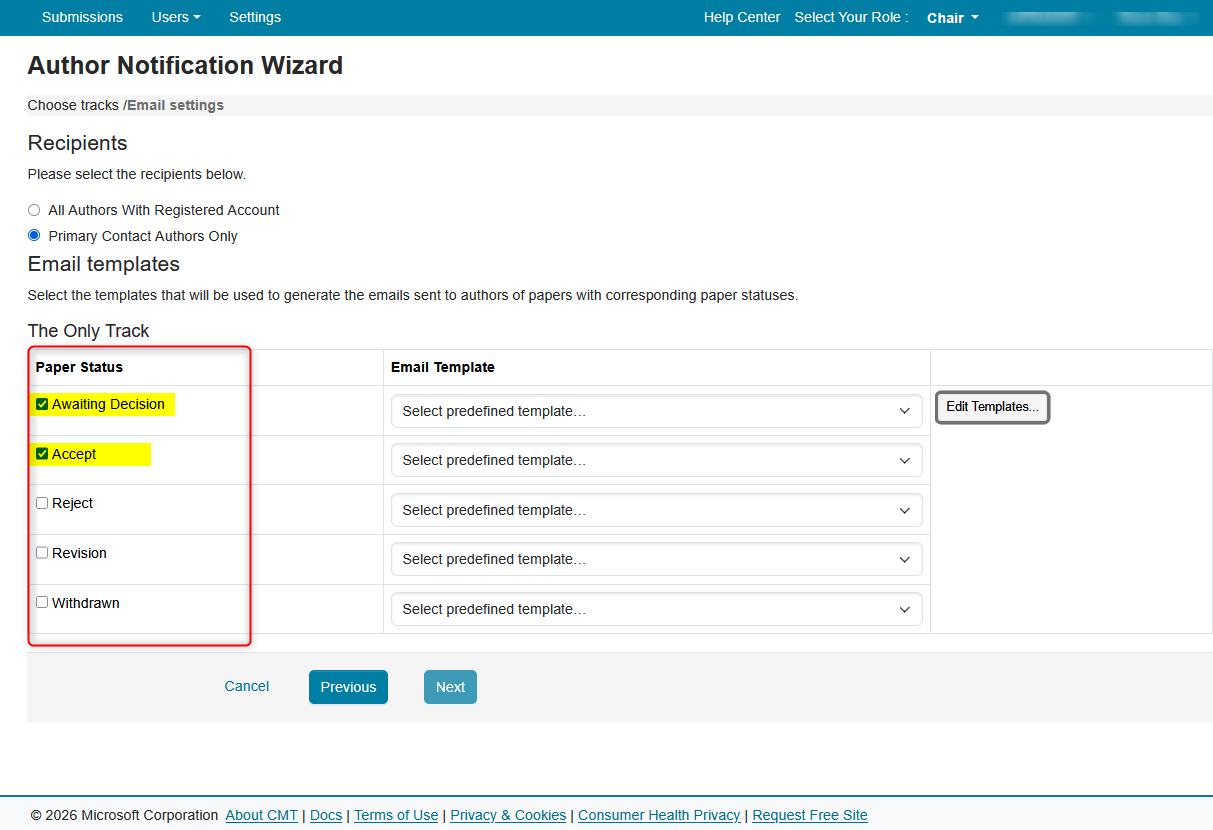Go to the Submissions page
The width and height of the screenshot is (1213, 830).
click(x=82, y=17)
